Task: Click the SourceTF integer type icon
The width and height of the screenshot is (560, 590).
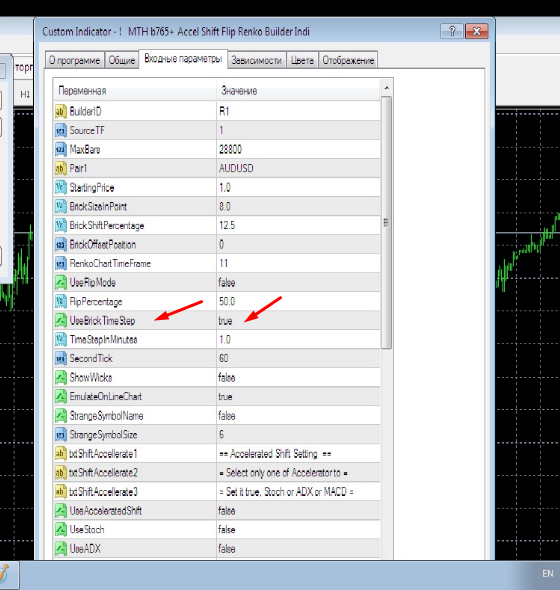Action: click(x=61, y=130)
